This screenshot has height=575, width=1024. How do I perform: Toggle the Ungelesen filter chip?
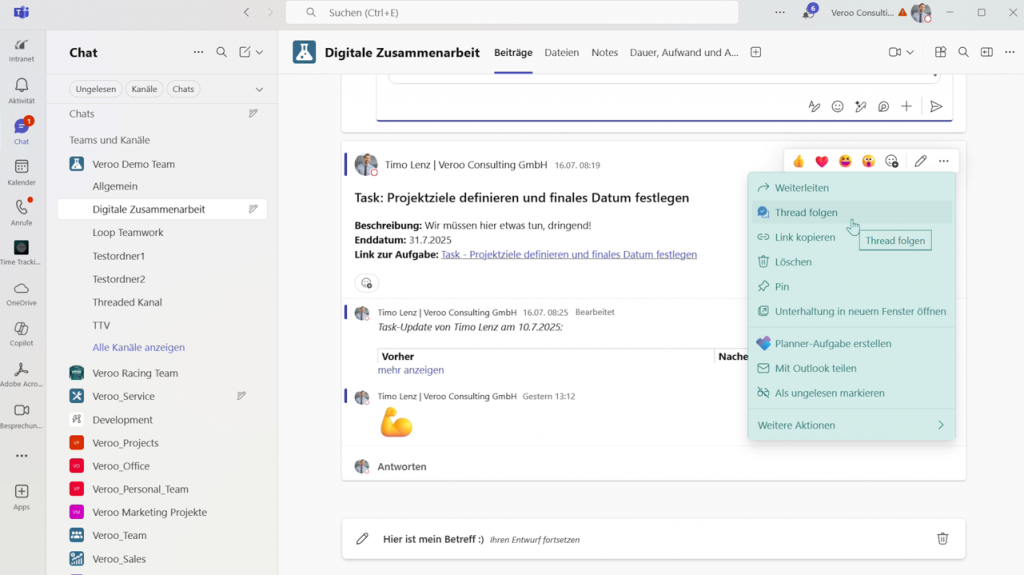[95, 89]
